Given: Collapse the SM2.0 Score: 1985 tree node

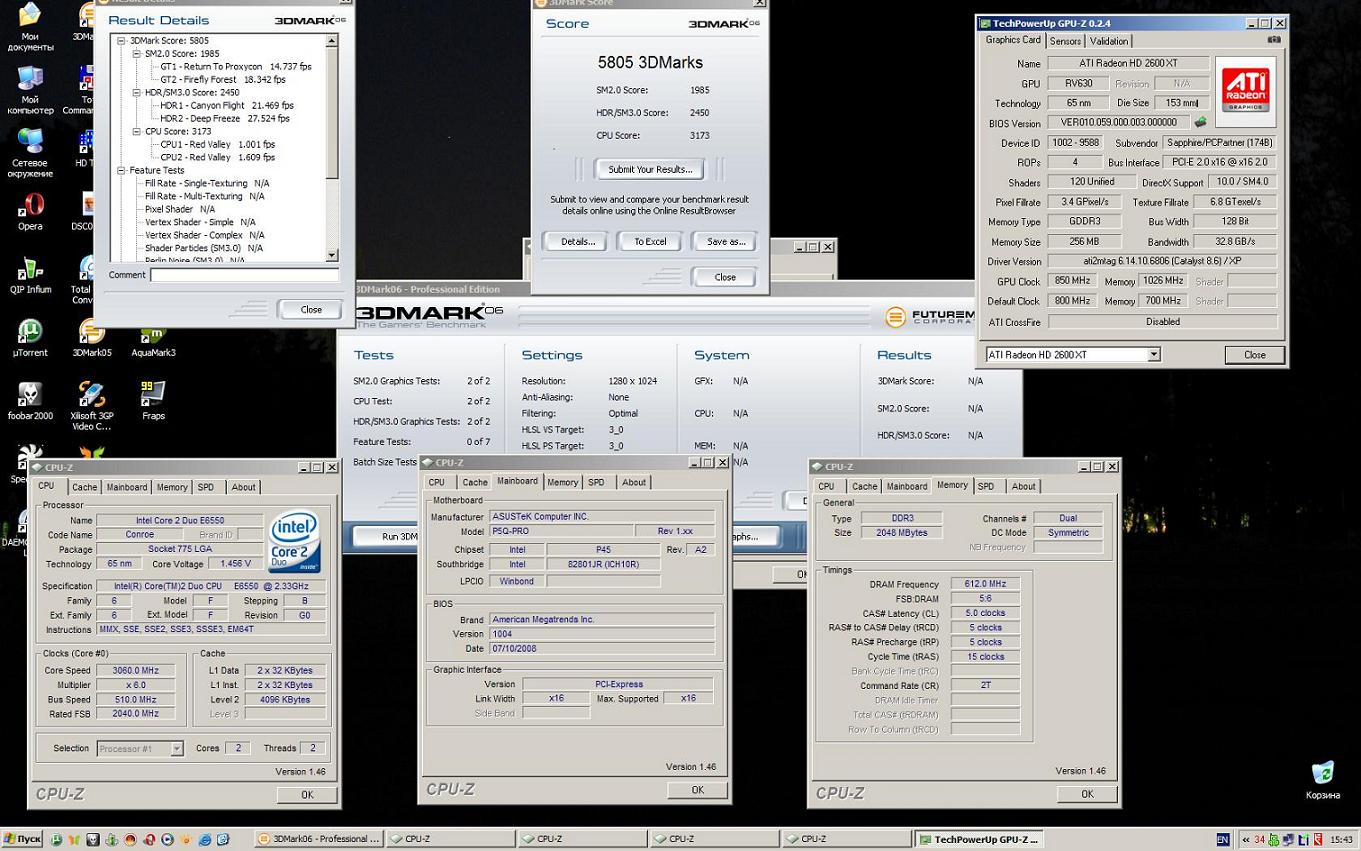Looking at the screenshot, I should (x=137, y=54).
